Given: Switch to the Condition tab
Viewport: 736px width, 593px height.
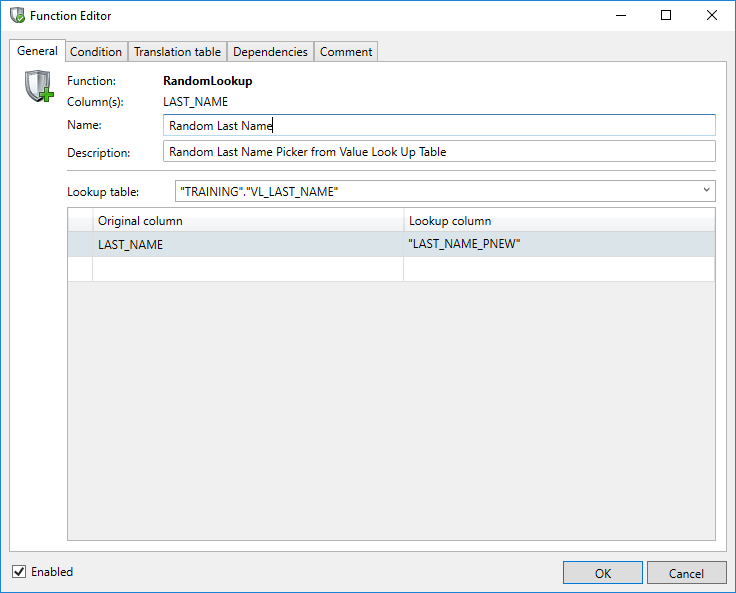Looking at the screenshot, I should click(96, 52).
